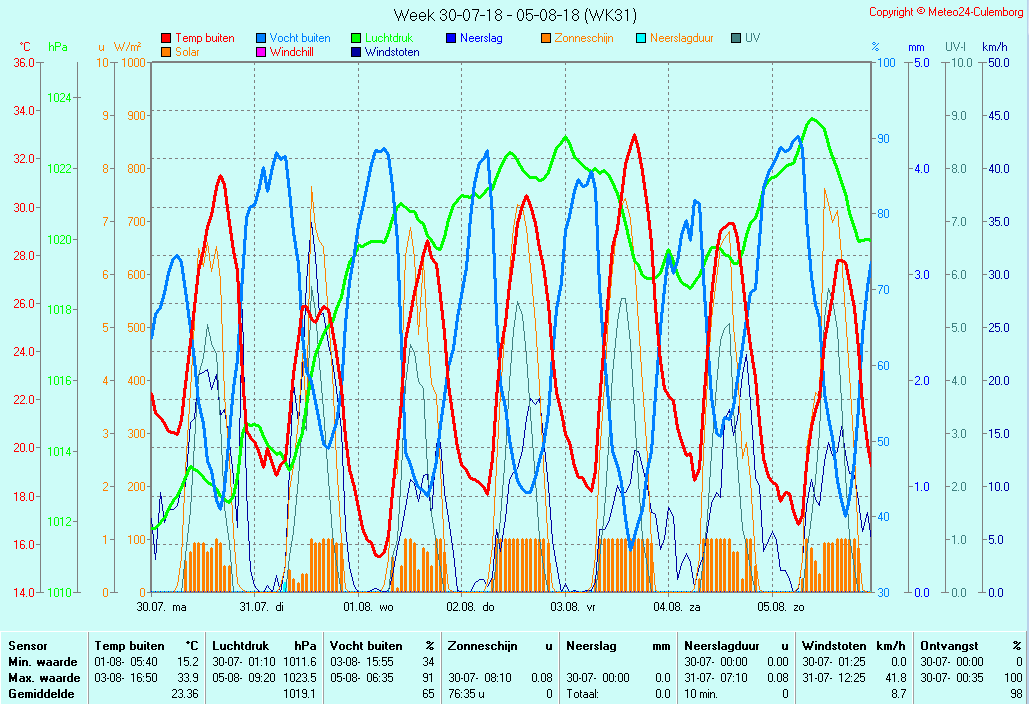The height and width of the screenshot is (704, 1029).
Task: Click the km/h axis unit label
Action: pos(994,47)
